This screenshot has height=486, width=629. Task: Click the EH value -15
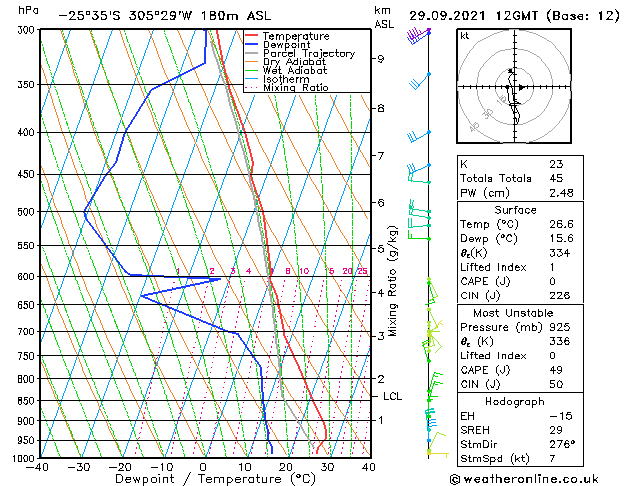pyautogui.click(x=561, y=416)
